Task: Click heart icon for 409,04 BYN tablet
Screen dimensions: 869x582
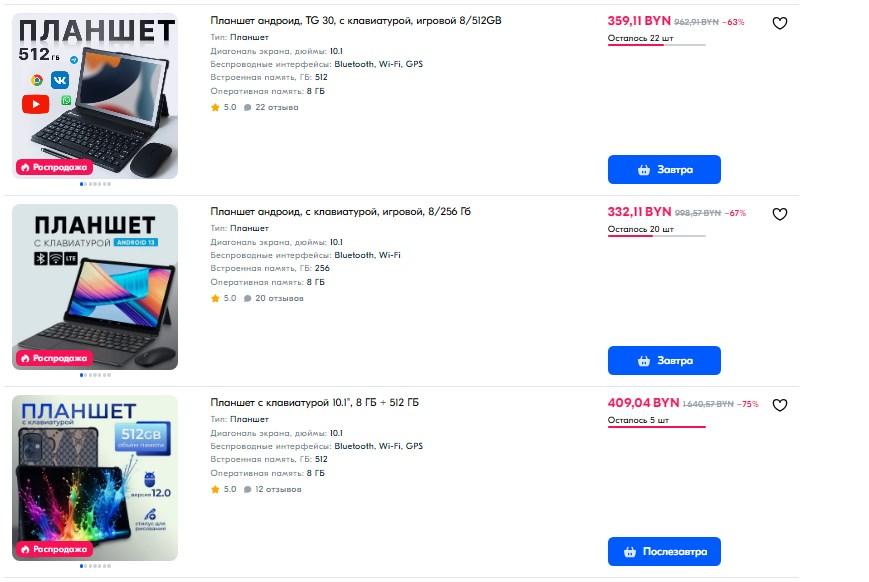Action: click(780, 405)
